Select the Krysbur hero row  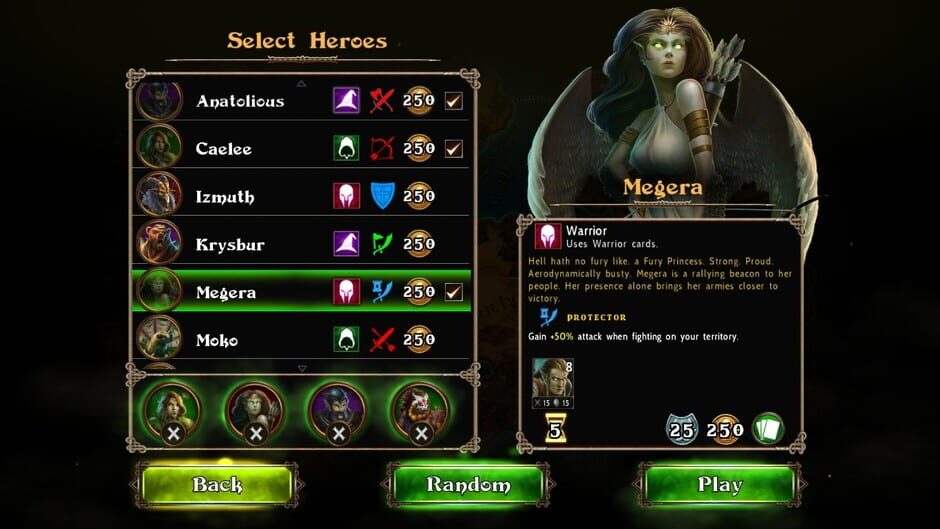pyautogui.click(x=302, y=244)
